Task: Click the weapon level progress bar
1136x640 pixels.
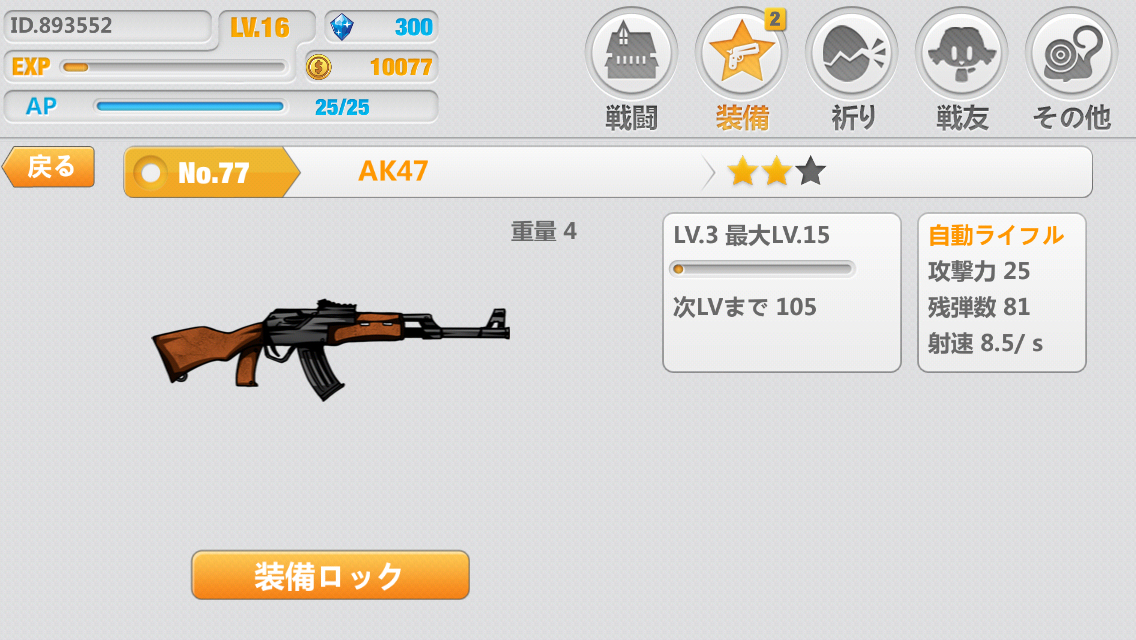Action: pyautogui.click(x=762, y=269)
